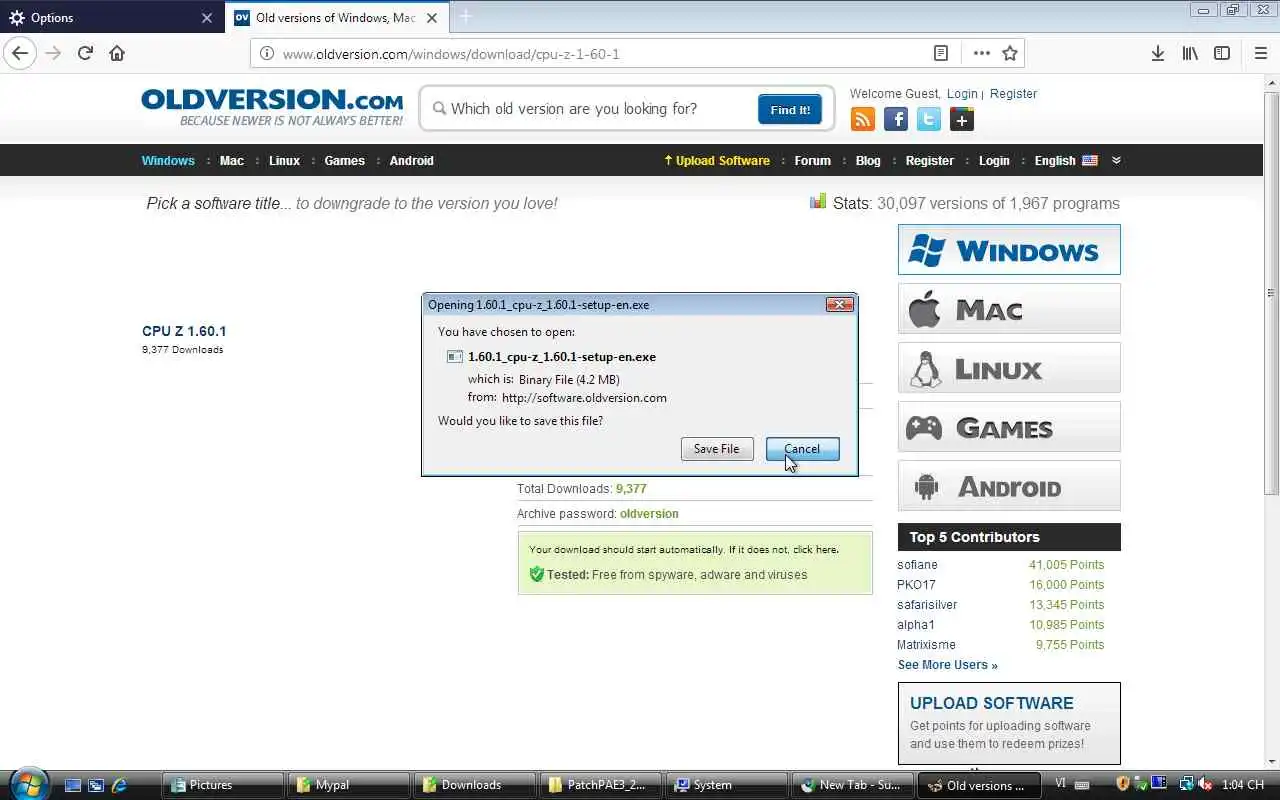Show site information icon in address bar
Viewport: 1280px width, 800px height.
[x=267, y=53]
